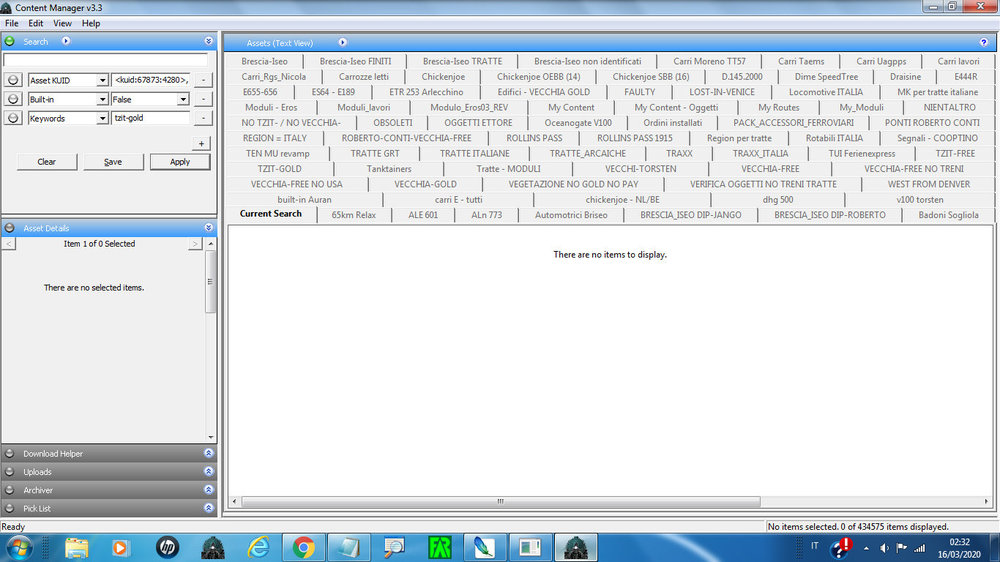
Task: Expand the Pick List panel
Action: point(209,508)
